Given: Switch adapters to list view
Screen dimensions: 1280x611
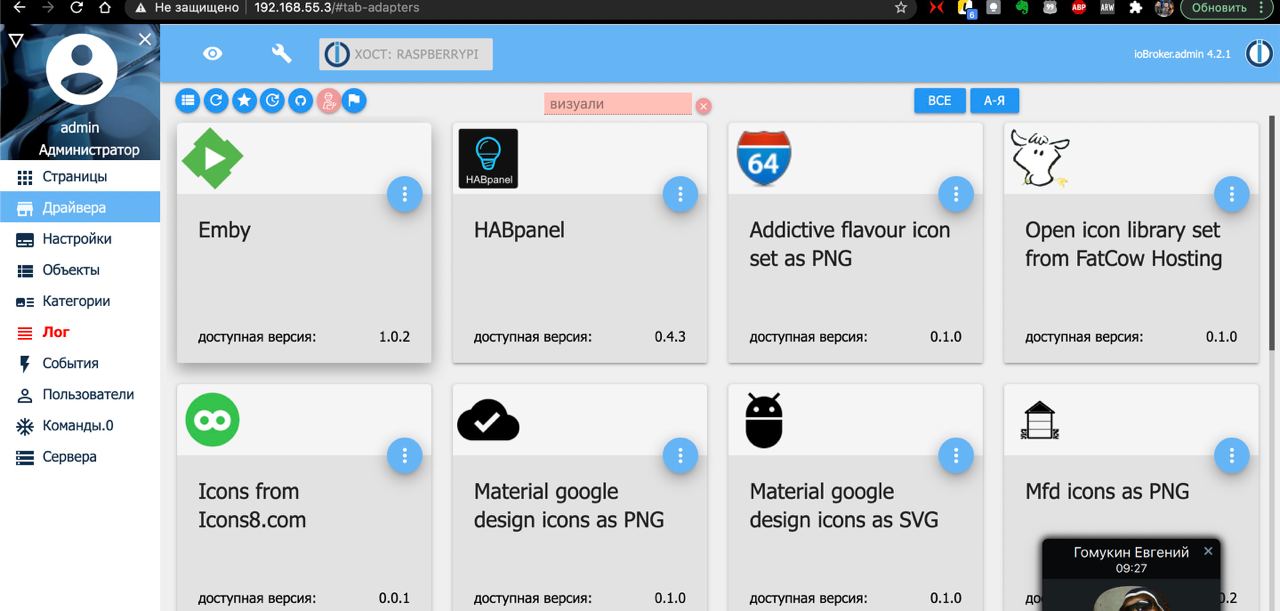Looking at the screenshot, I should point(188,100).
